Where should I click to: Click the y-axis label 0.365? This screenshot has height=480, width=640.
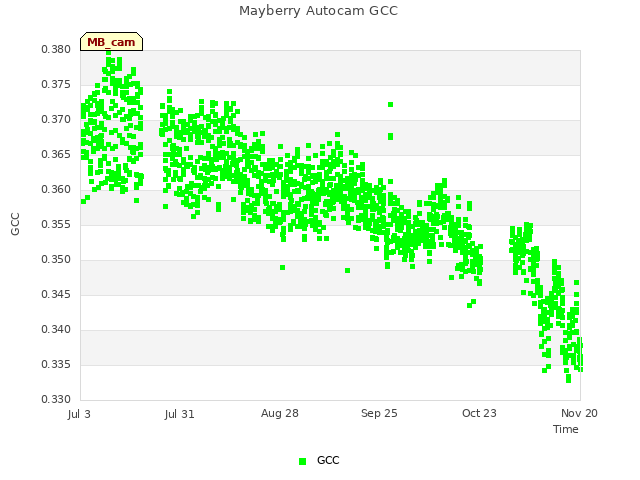tap(56, 155)
